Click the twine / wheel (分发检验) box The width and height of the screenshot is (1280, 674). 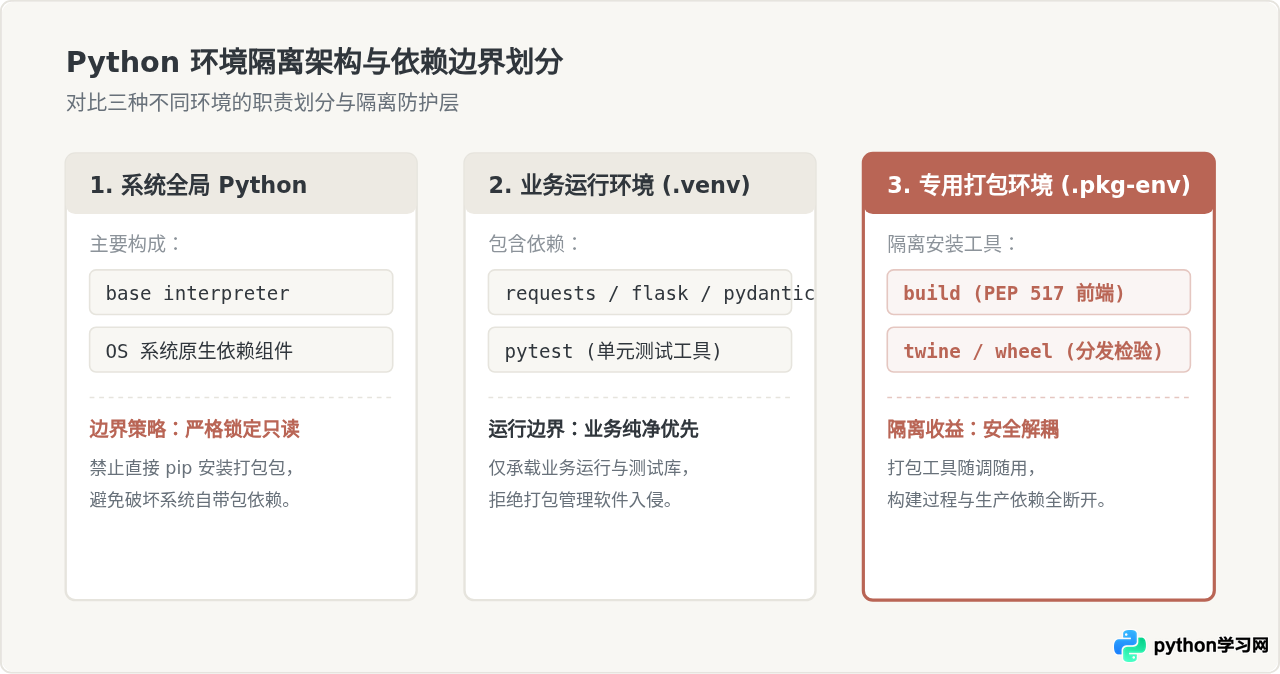pos(1039,350)
